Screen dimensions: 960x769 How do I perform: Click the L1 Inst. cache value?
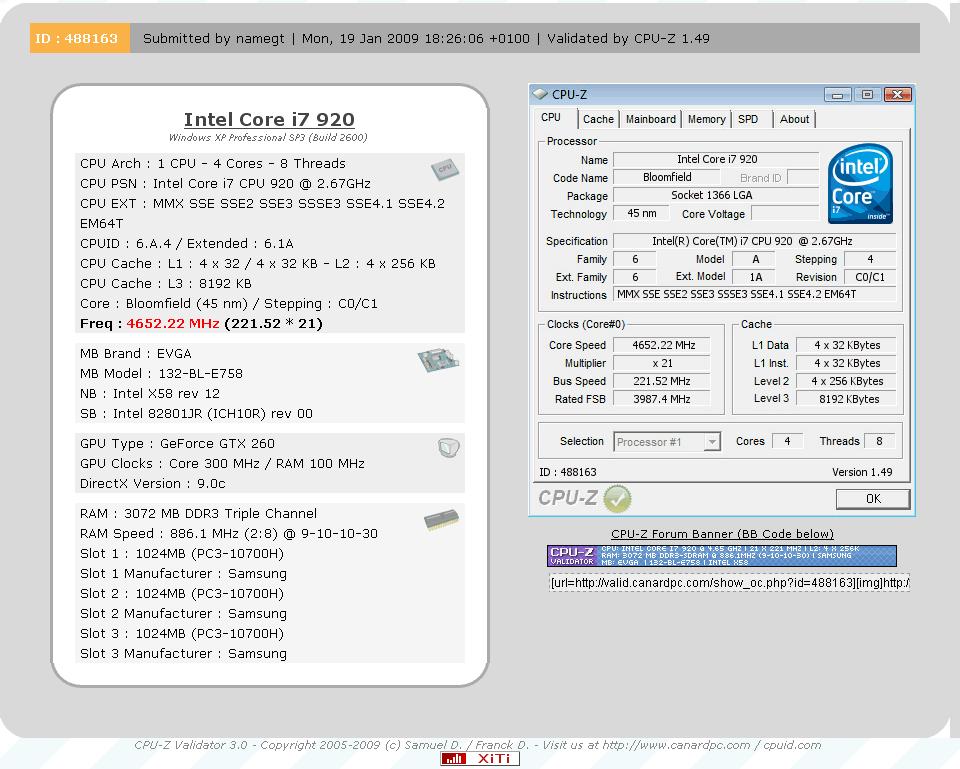[x=846, y=363]
